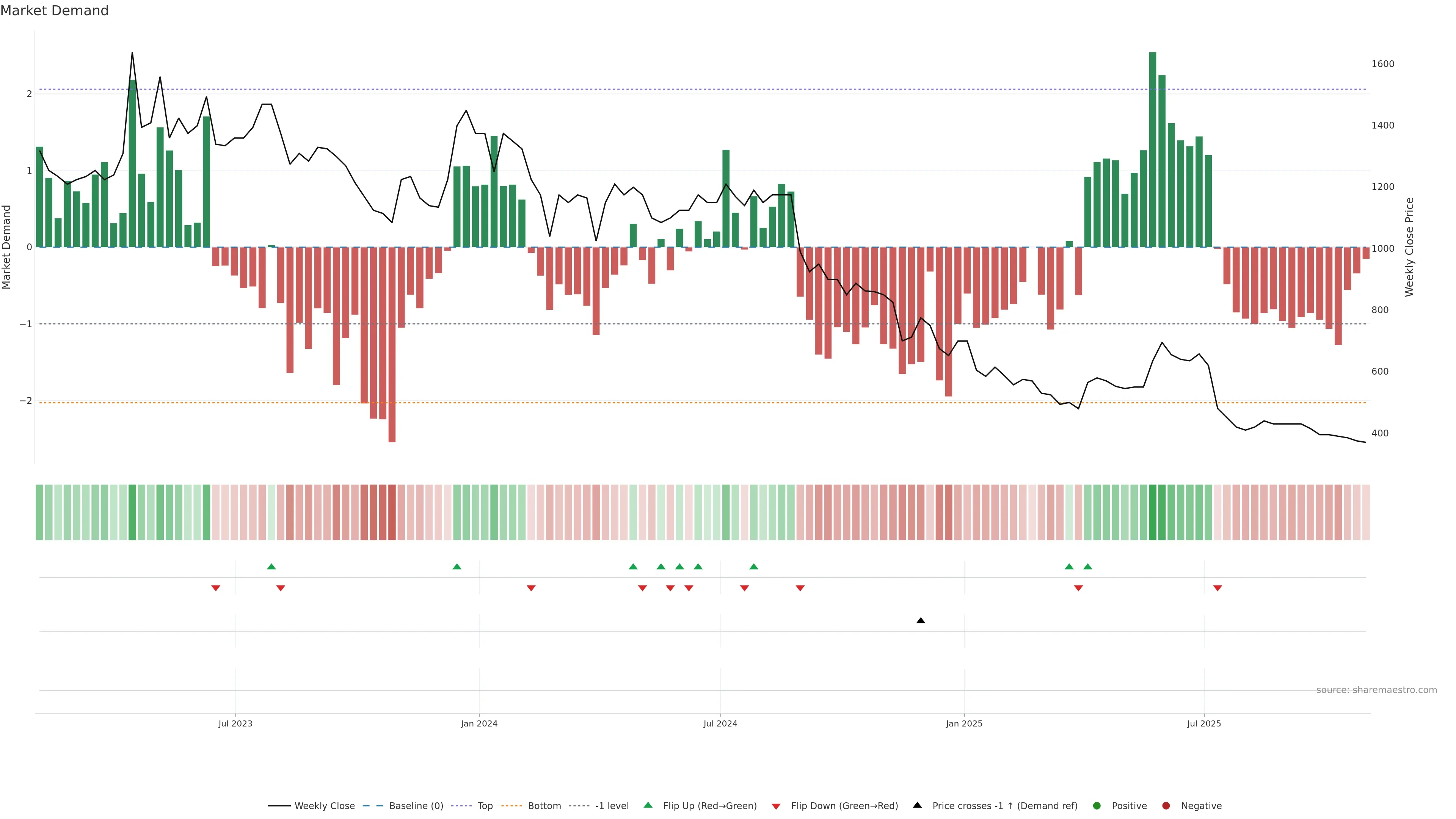Click the source: sharemaestro.com text

pos(1376,690)
